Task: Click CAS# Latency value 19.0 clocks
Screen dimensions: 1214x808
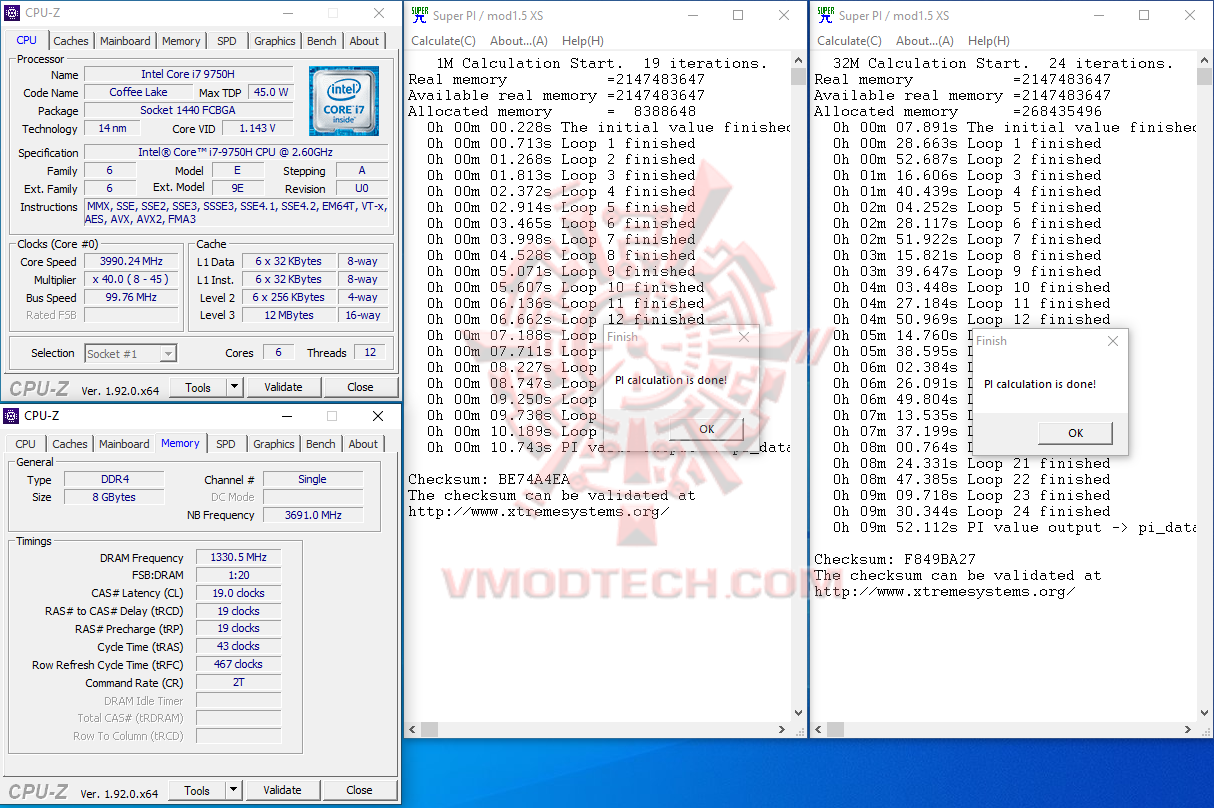Action: click(238, 593)
